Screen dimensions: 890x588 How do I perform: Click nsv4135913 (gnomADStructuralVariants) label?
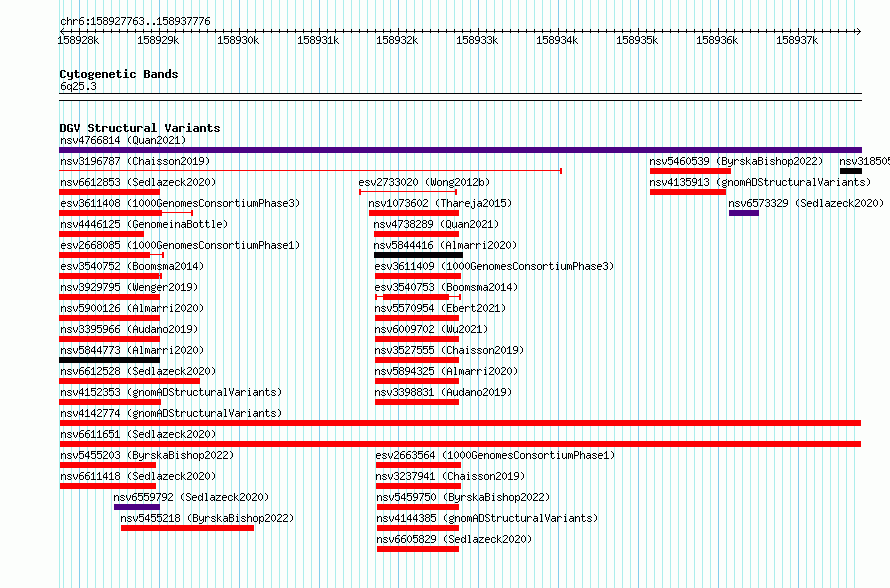(761, 182)
